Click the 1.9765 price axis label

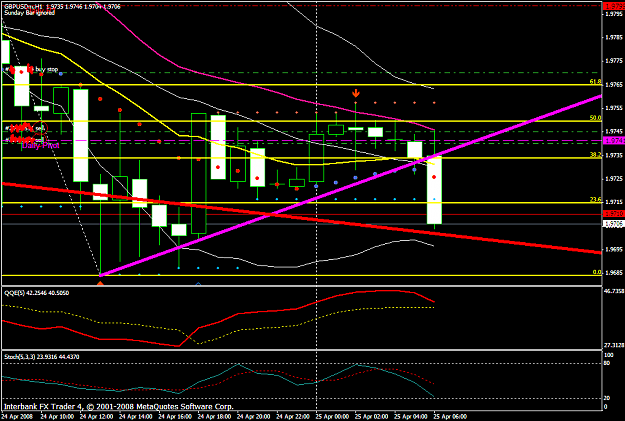(x=614, y=85)
